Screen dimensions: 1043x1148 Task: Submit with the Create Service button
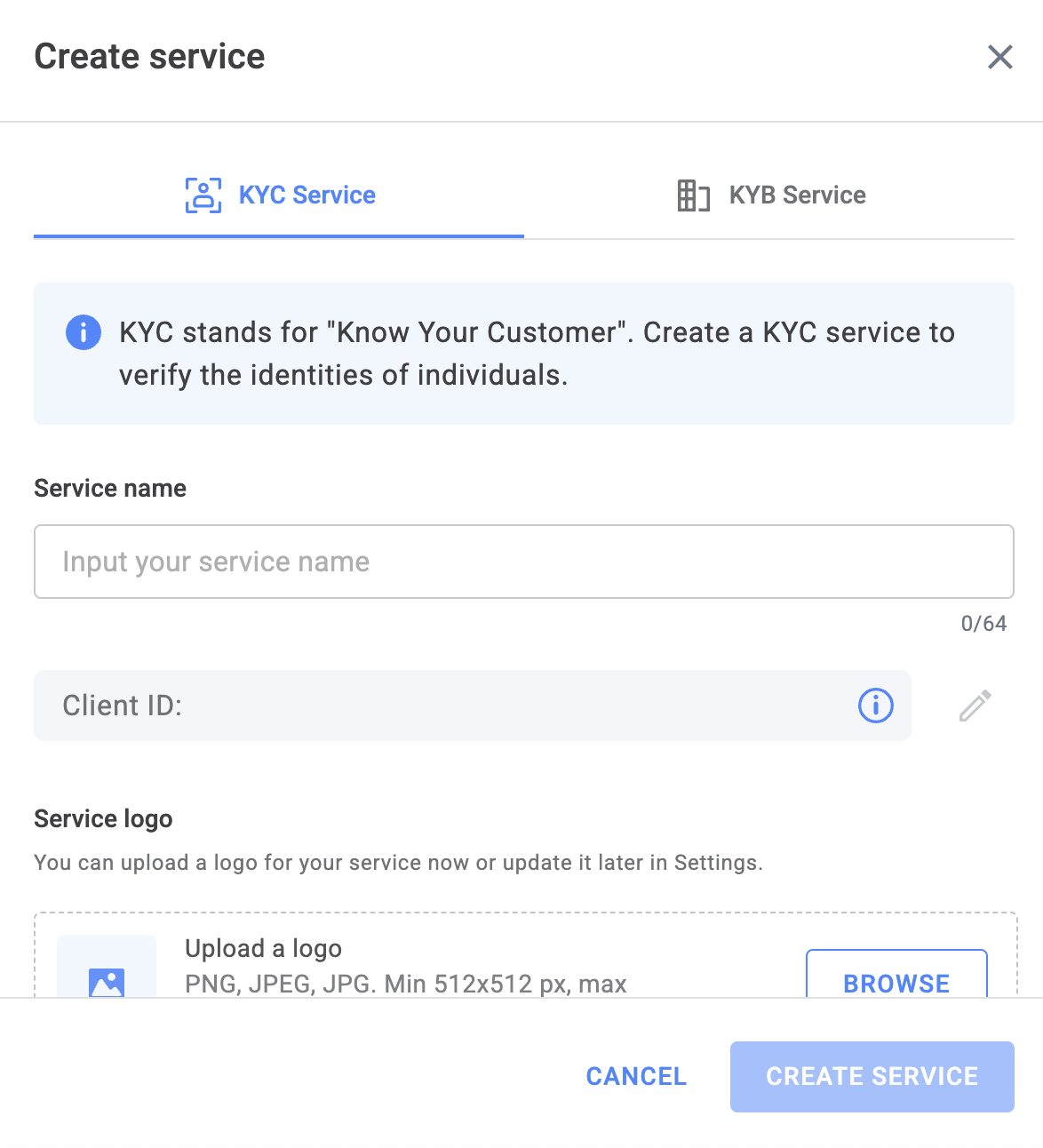(872, 1077)
